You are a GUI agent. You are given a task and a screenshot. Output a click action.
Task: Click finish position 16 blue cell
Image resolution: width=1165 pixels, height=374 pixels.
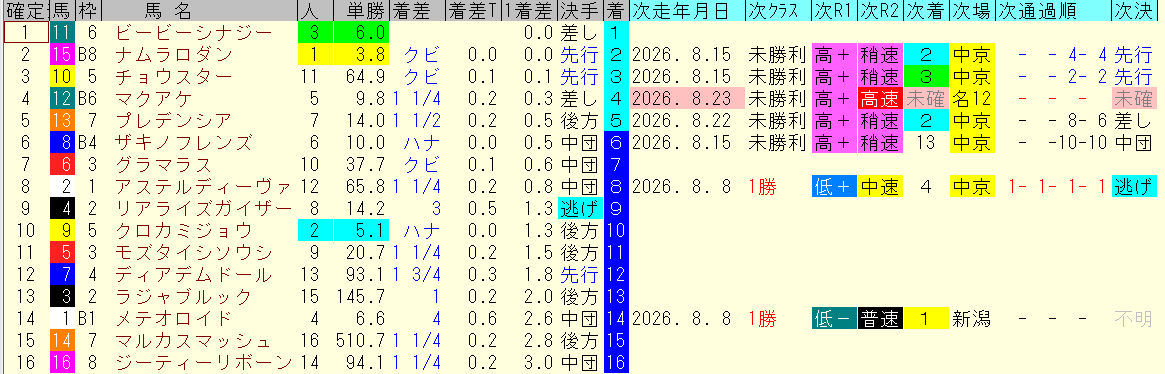coord(616,362)
